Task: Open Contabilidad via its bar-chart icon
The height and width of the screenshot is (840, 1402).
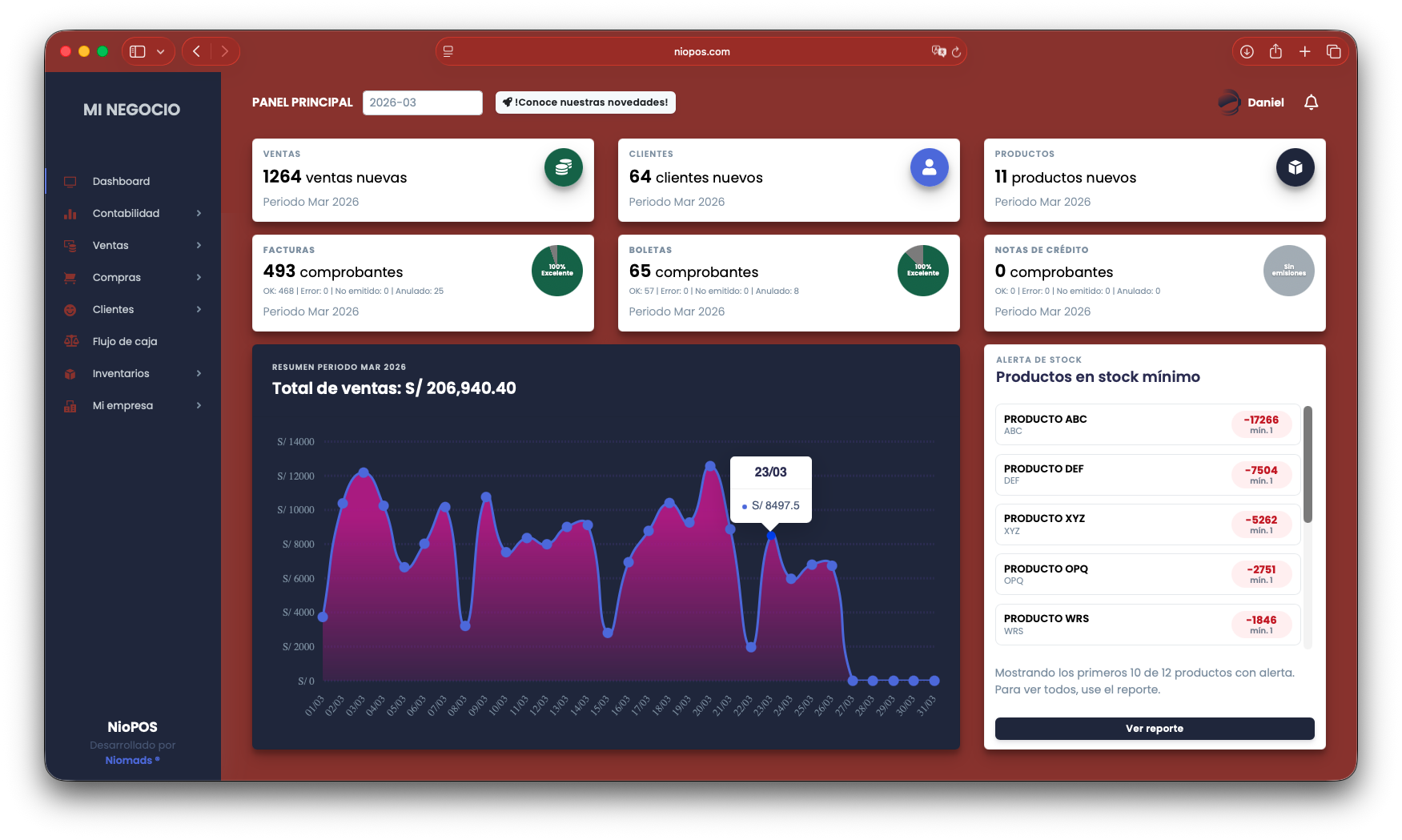Action: tap(70, 213)
